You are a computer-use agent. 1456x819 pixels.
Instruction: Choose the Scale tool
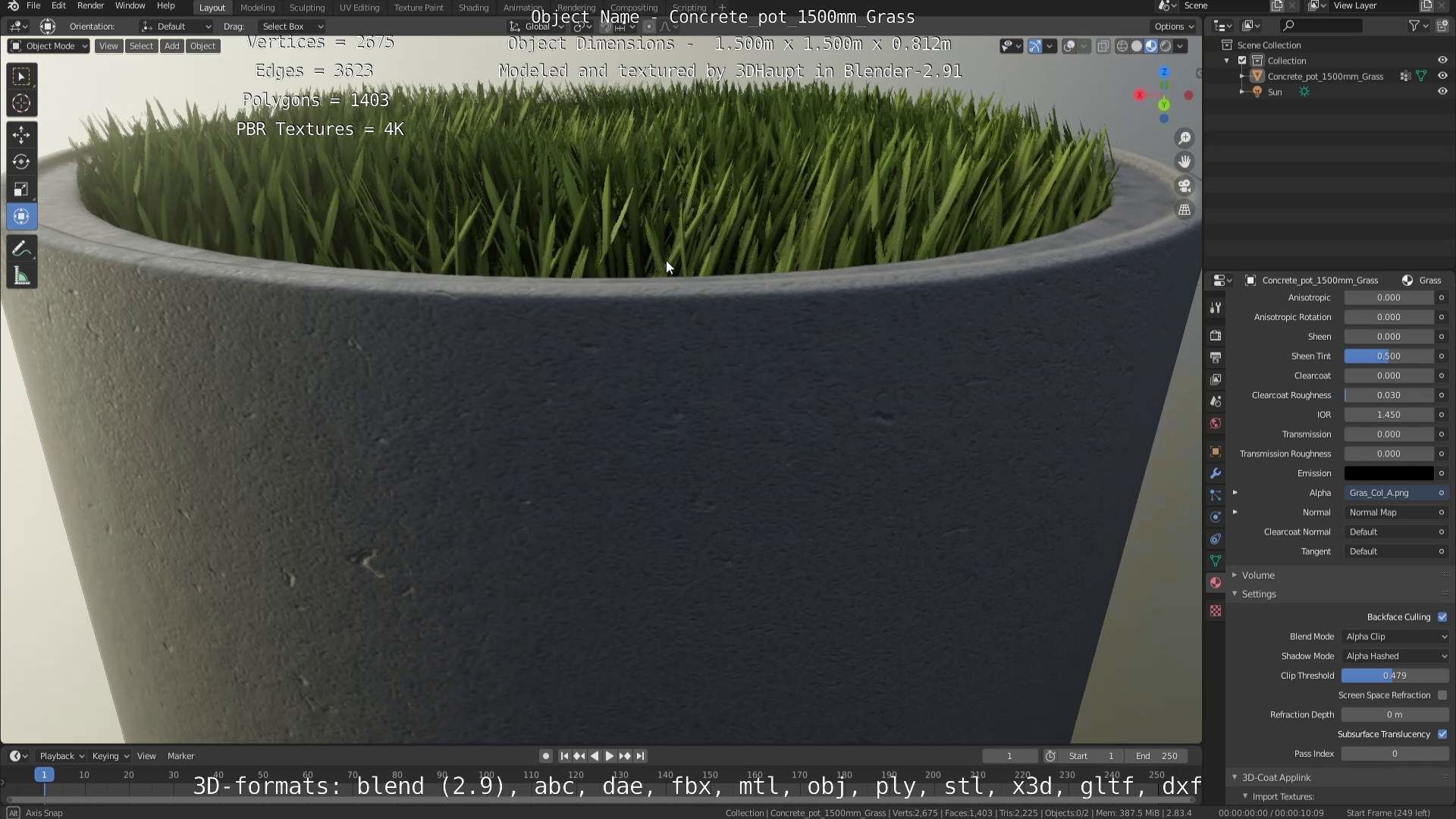pyautogui.click(x=21, y=190)
